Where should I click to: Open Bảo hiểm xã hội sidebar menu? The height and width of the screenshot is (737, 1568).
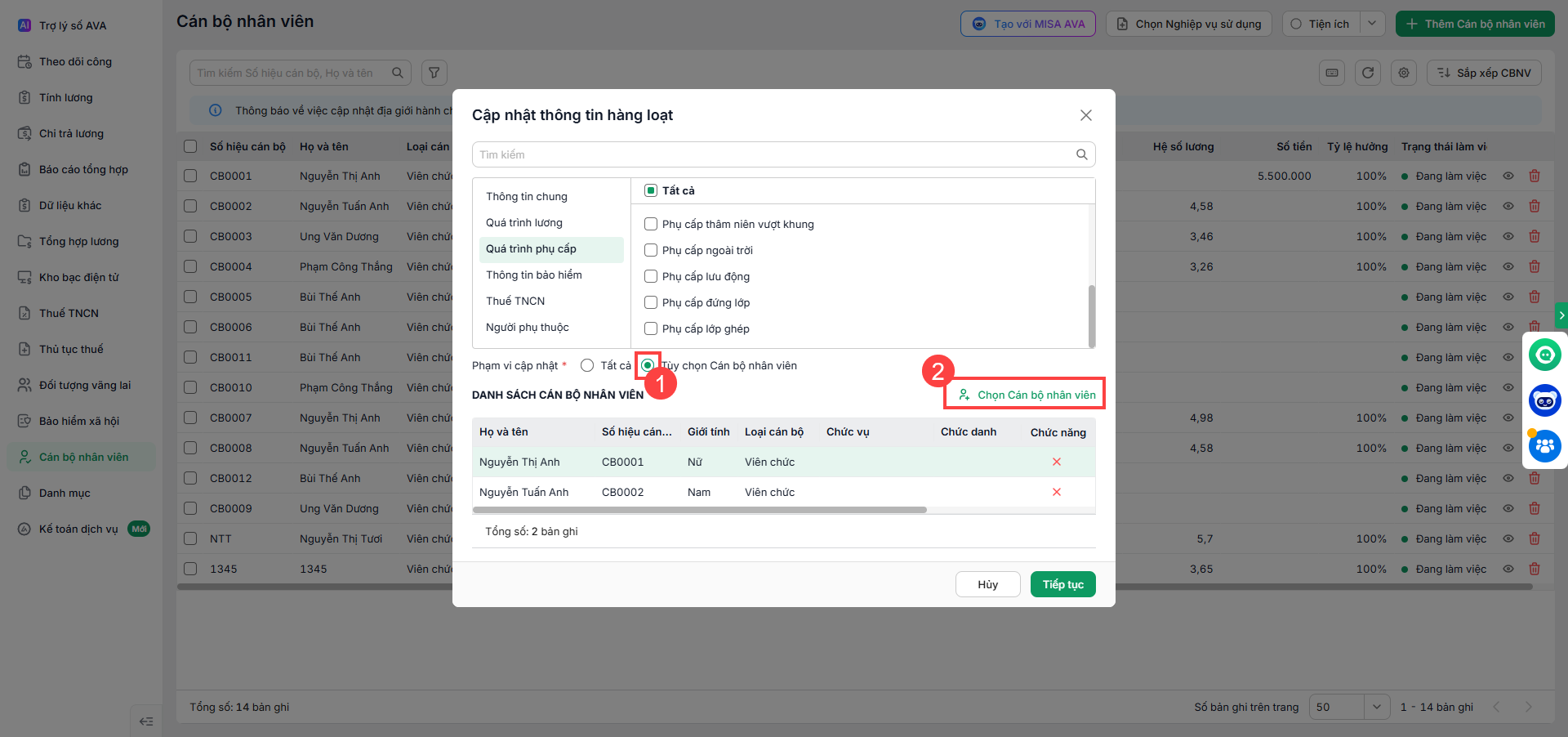(x=81, y=421)
